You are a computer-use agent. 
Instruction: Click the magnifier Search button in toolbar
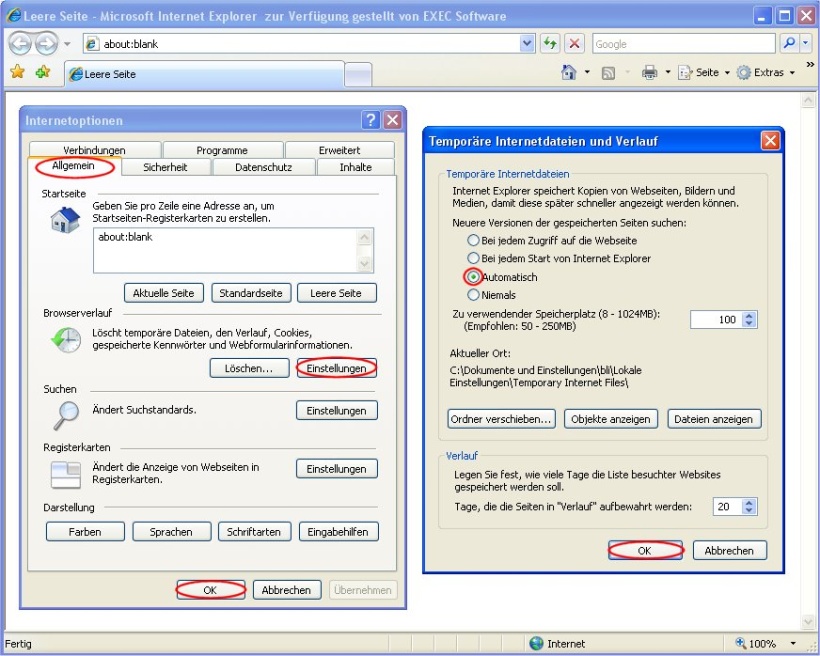tap(789, 43)
